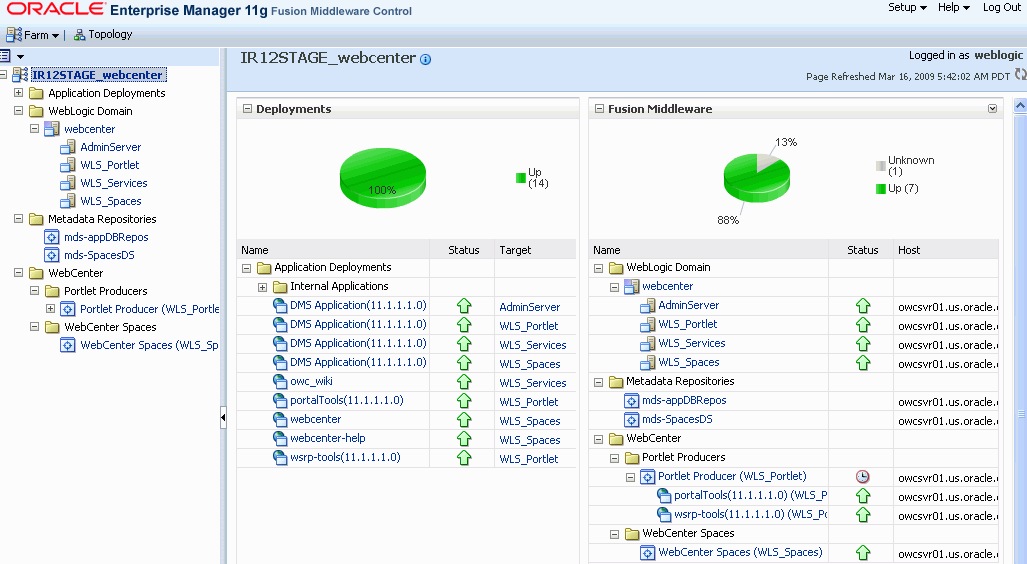Sort Deployments by Status column header
Image resolution: width=1027 pixels, height=564 pixels.
coord(463,250)
